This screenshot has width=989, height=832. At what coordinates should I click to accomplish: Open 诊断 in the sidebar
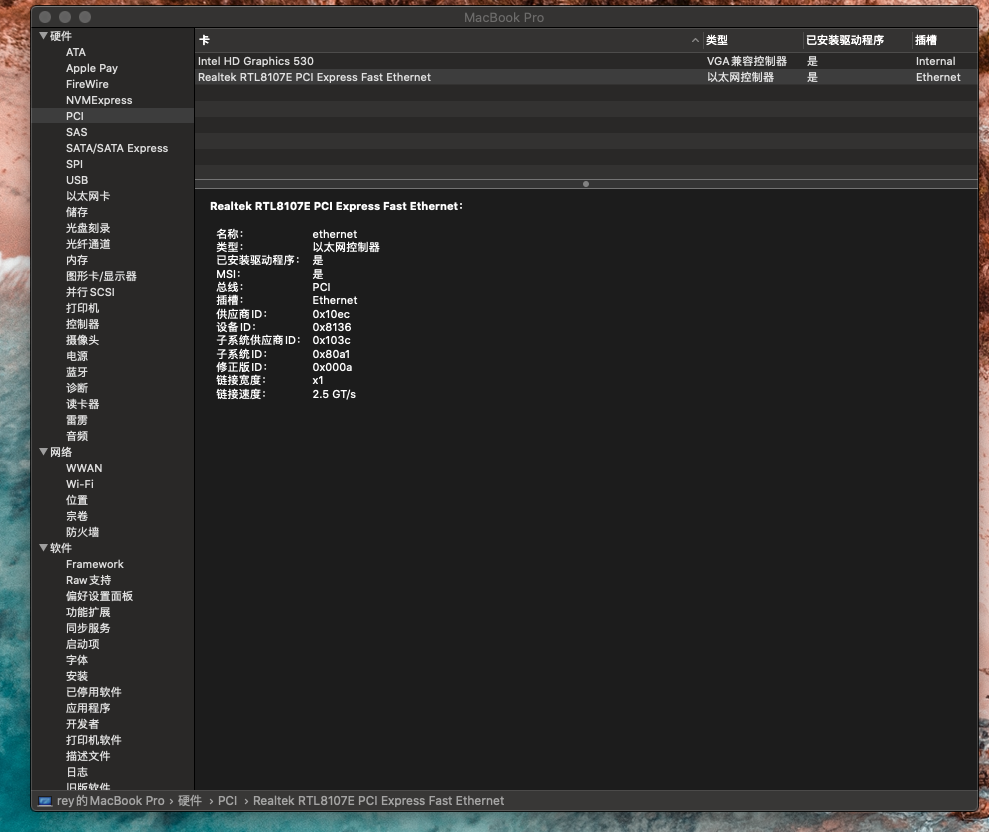[76, 388]
